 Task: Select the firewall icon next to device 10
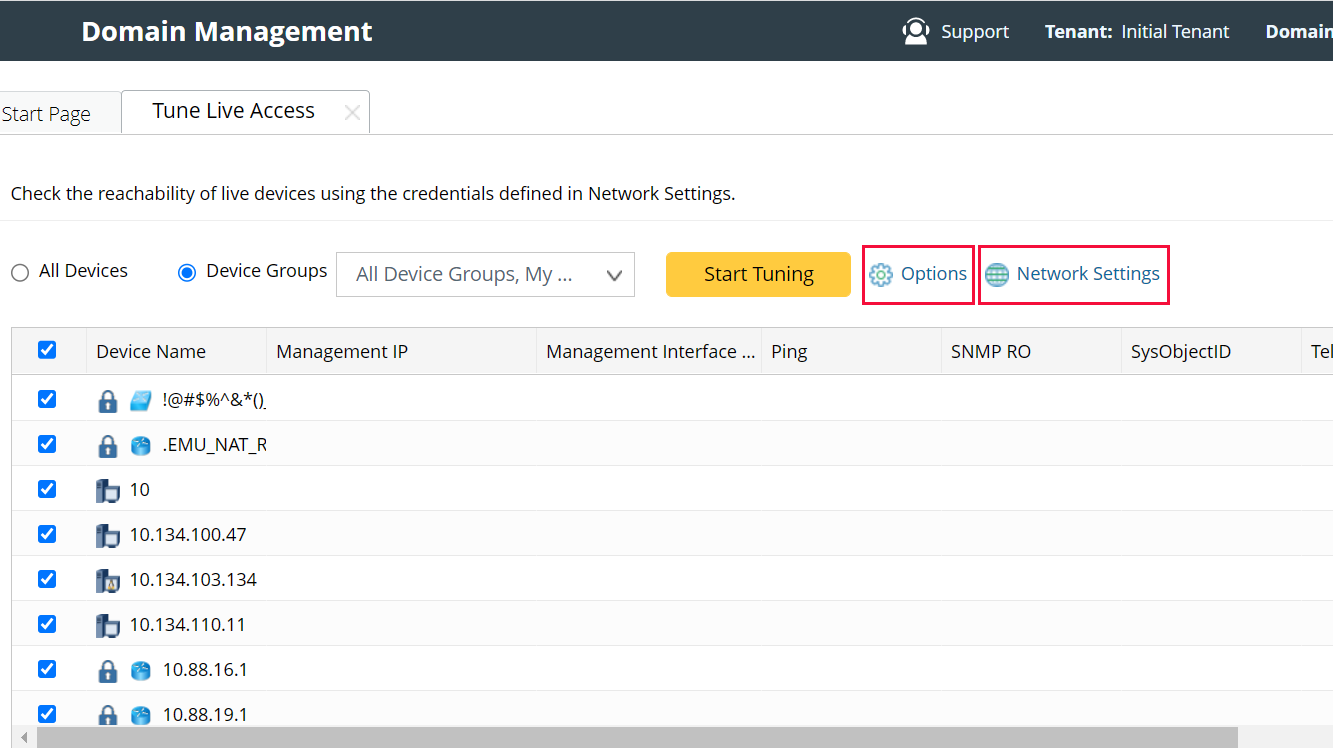point(107,489)
